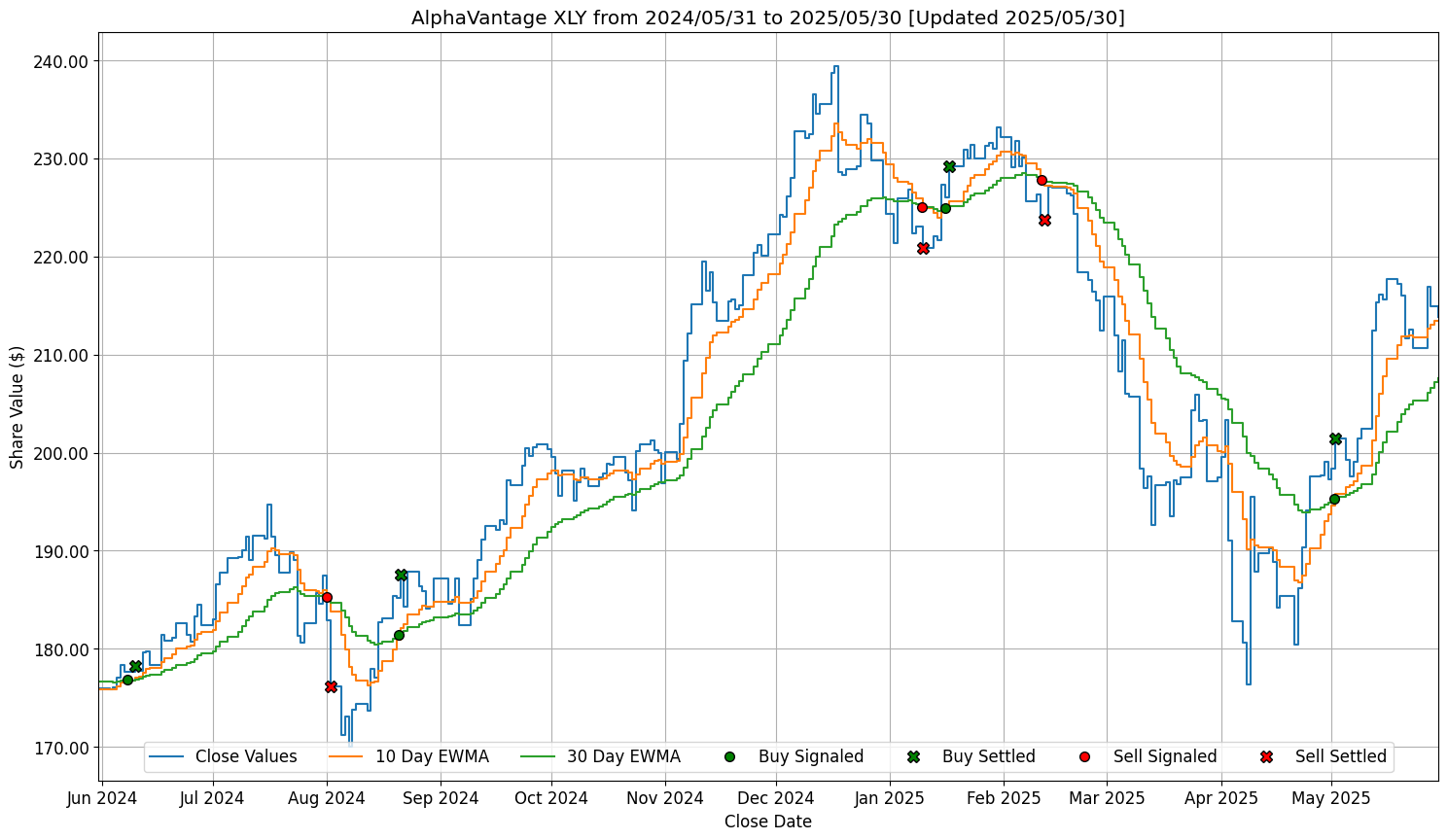
Task: Click the Mar 2025 x-axis label
Action: [x=1107, y=798]
